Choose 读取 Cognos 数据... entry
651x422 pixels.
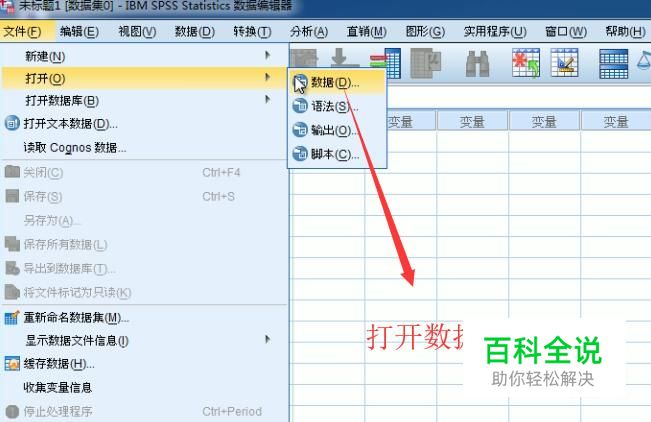coord(143,147)
